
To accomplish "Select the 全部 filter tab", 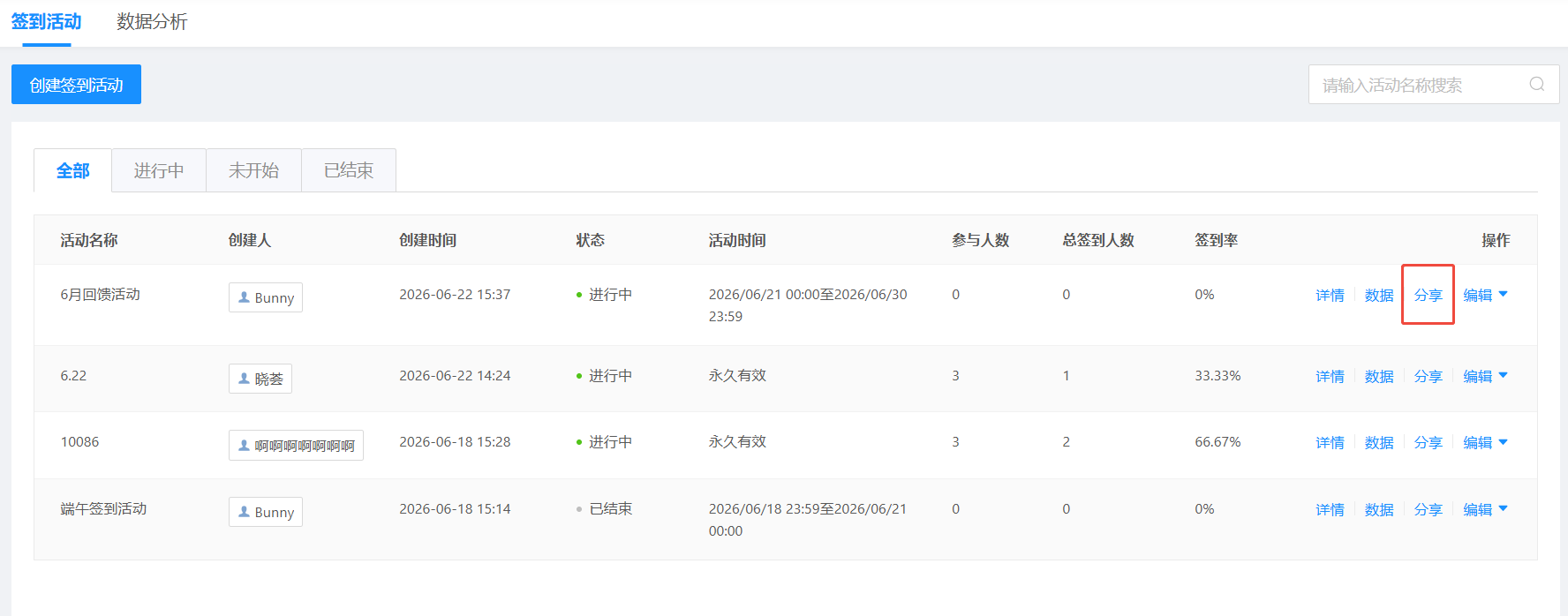I will coord(72,170).
